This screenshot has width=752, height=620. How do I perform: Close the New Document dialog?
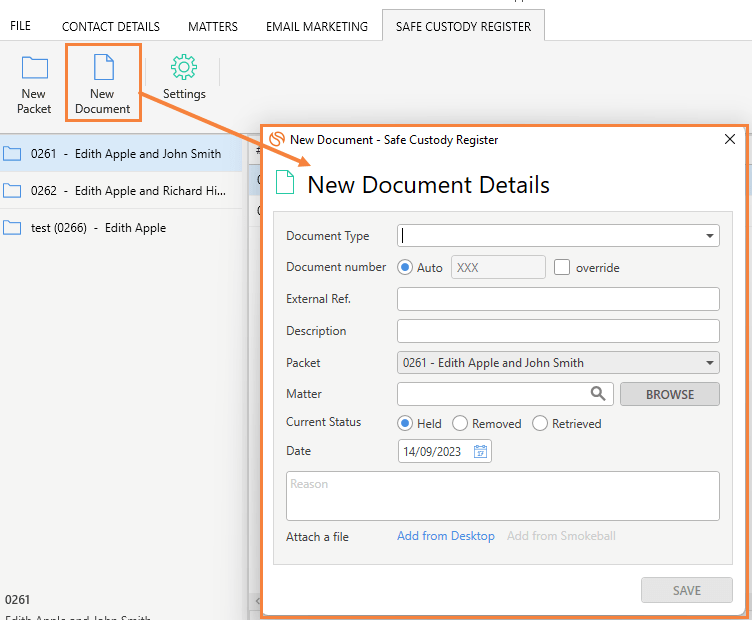tap(730, 139)
